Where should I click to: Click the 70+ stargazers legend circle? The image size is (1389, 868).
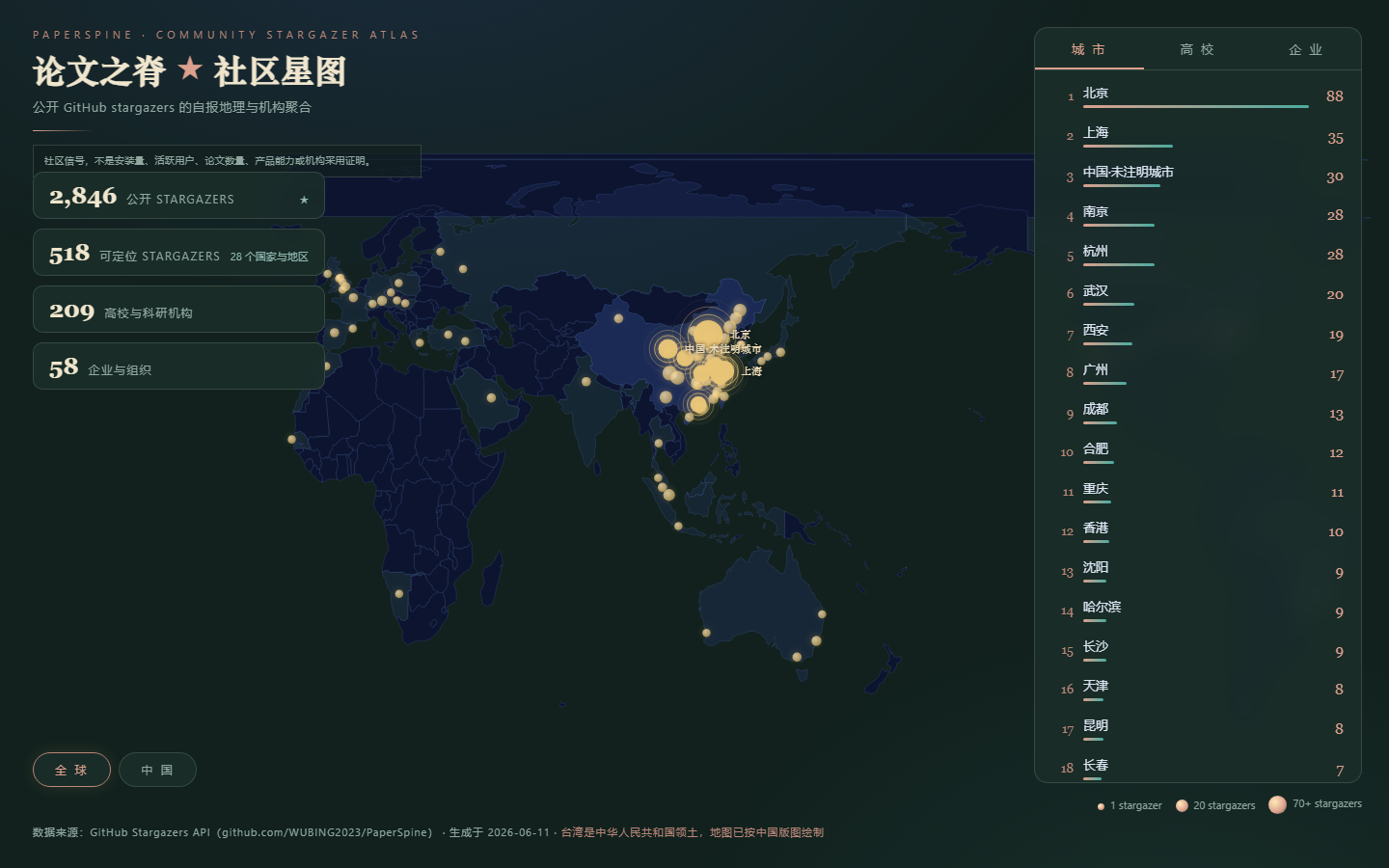click(1277, 804)
